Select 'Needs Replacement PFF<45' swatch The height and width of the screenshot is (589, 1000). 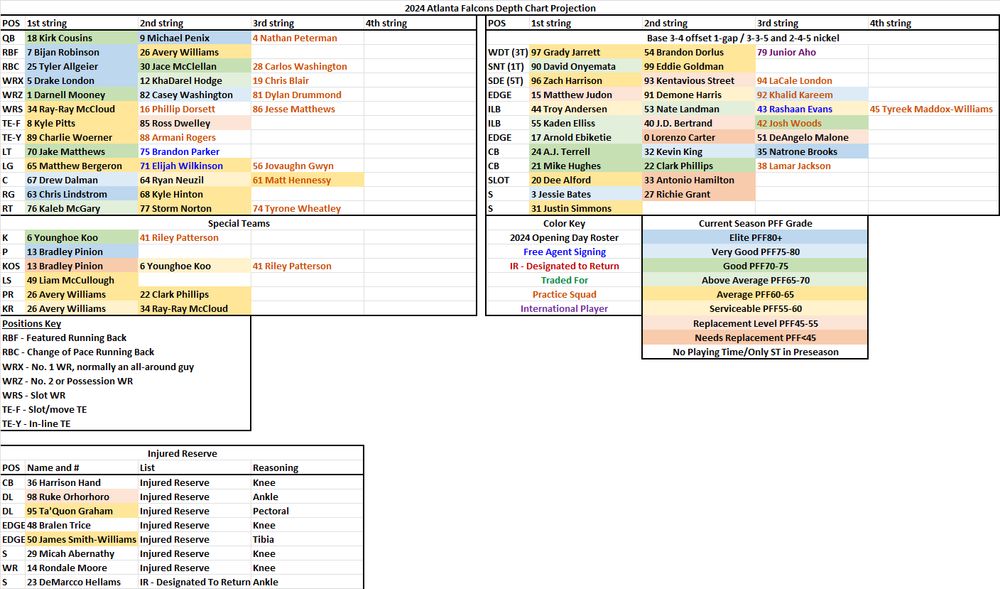pos(755,338)
